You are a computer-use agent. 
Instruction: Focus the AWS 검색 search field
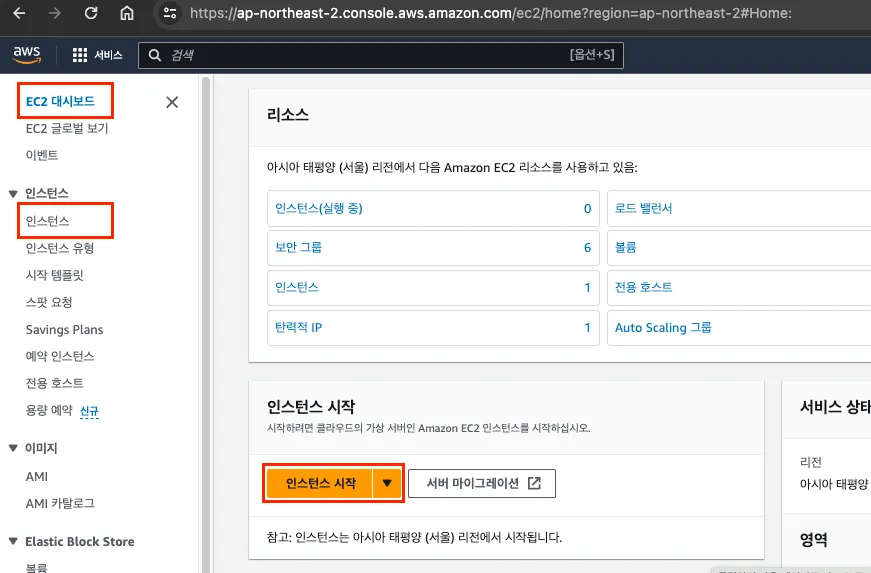[x=381, y=56]
